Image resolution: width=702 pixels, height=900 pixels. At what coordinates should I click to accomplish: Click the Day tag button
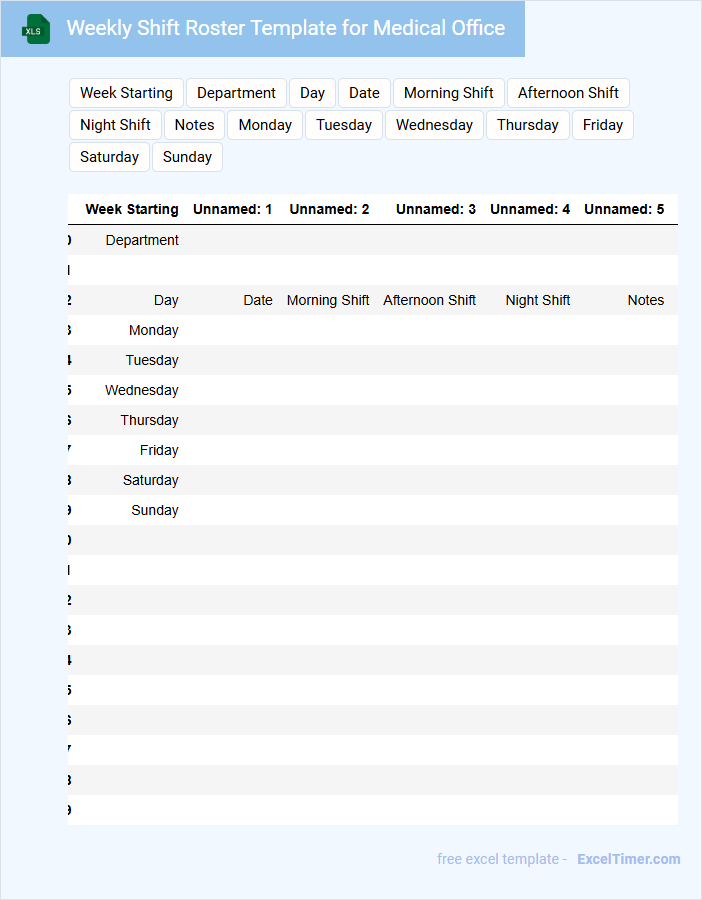coord(312,93)
